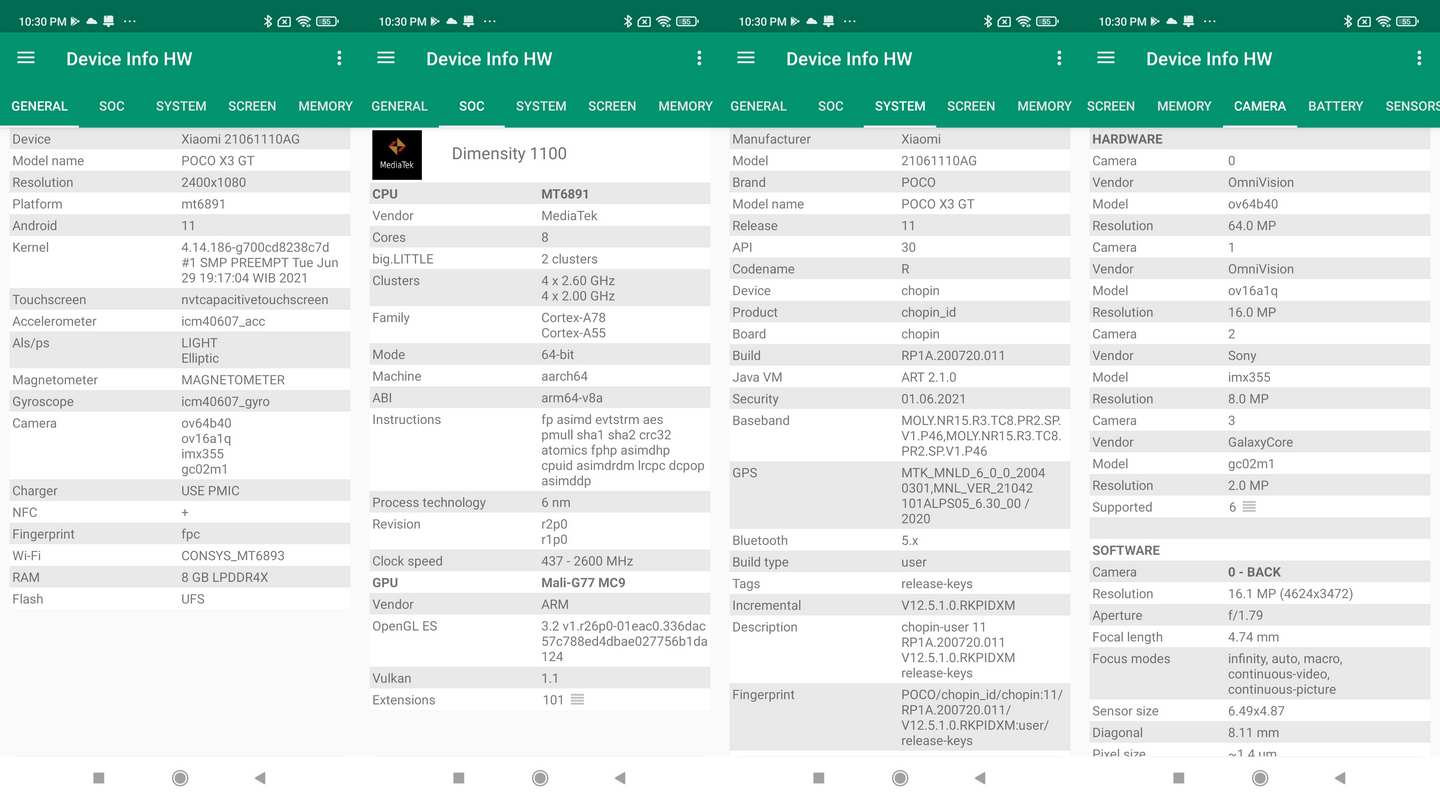Tap Android home circle on GENERAL screen

[x=180, y=778]
